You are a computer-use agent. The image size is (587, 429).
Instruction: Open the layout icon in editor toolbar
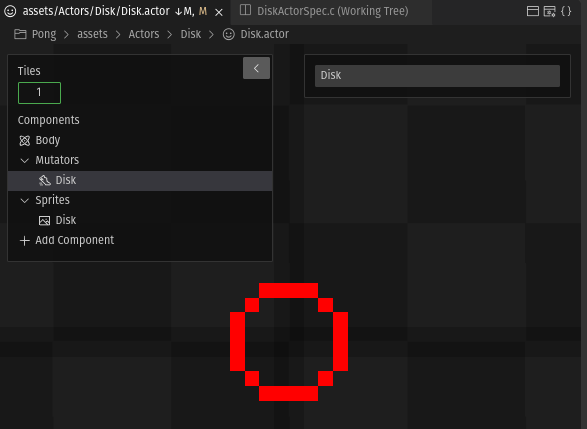pyautogui.click(x=533, y=11)
